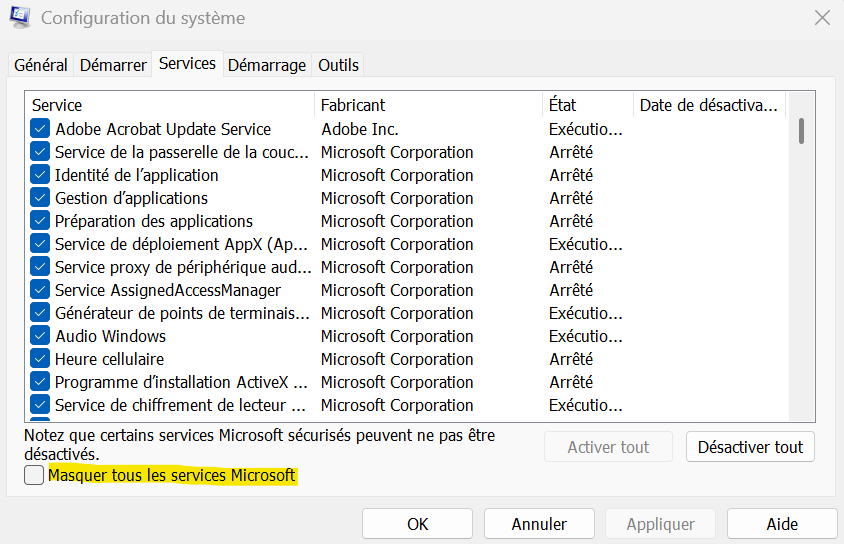Image resolution: width=844 pixels, height=544 pixels.
Task: Go to the Outils tab
Action: coord(338,65)
